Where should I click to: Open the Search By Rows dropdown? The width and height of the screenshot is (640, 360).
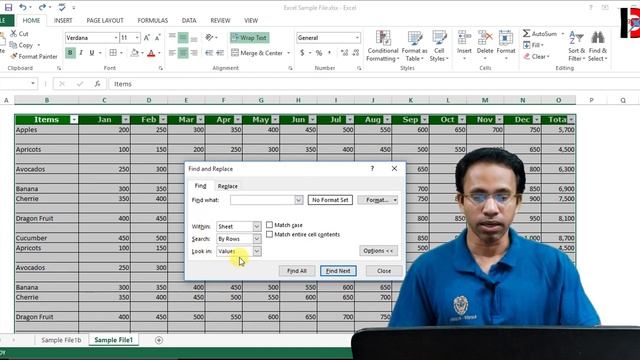tap(256, 238)
